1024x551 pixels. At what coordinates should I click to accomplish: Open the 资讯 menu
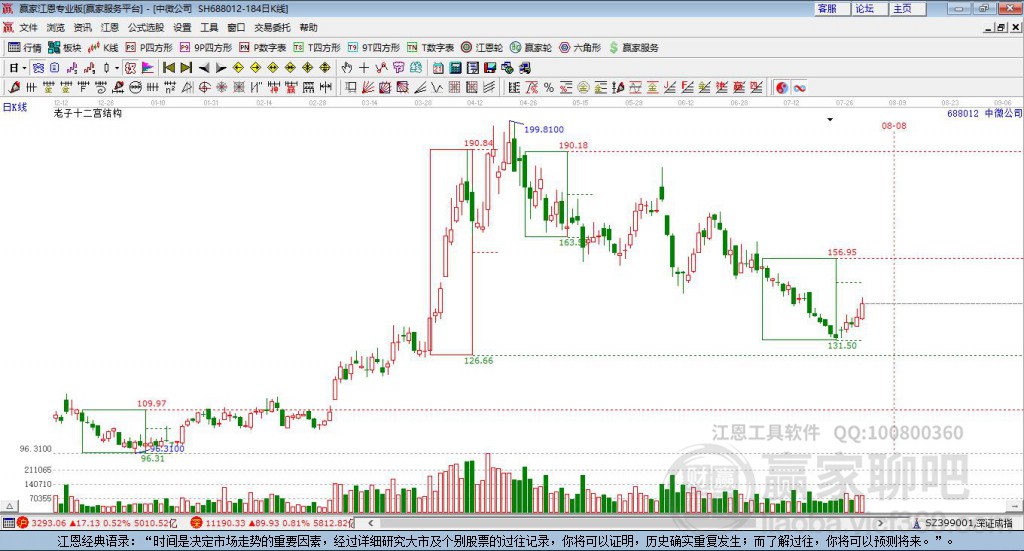82,27
